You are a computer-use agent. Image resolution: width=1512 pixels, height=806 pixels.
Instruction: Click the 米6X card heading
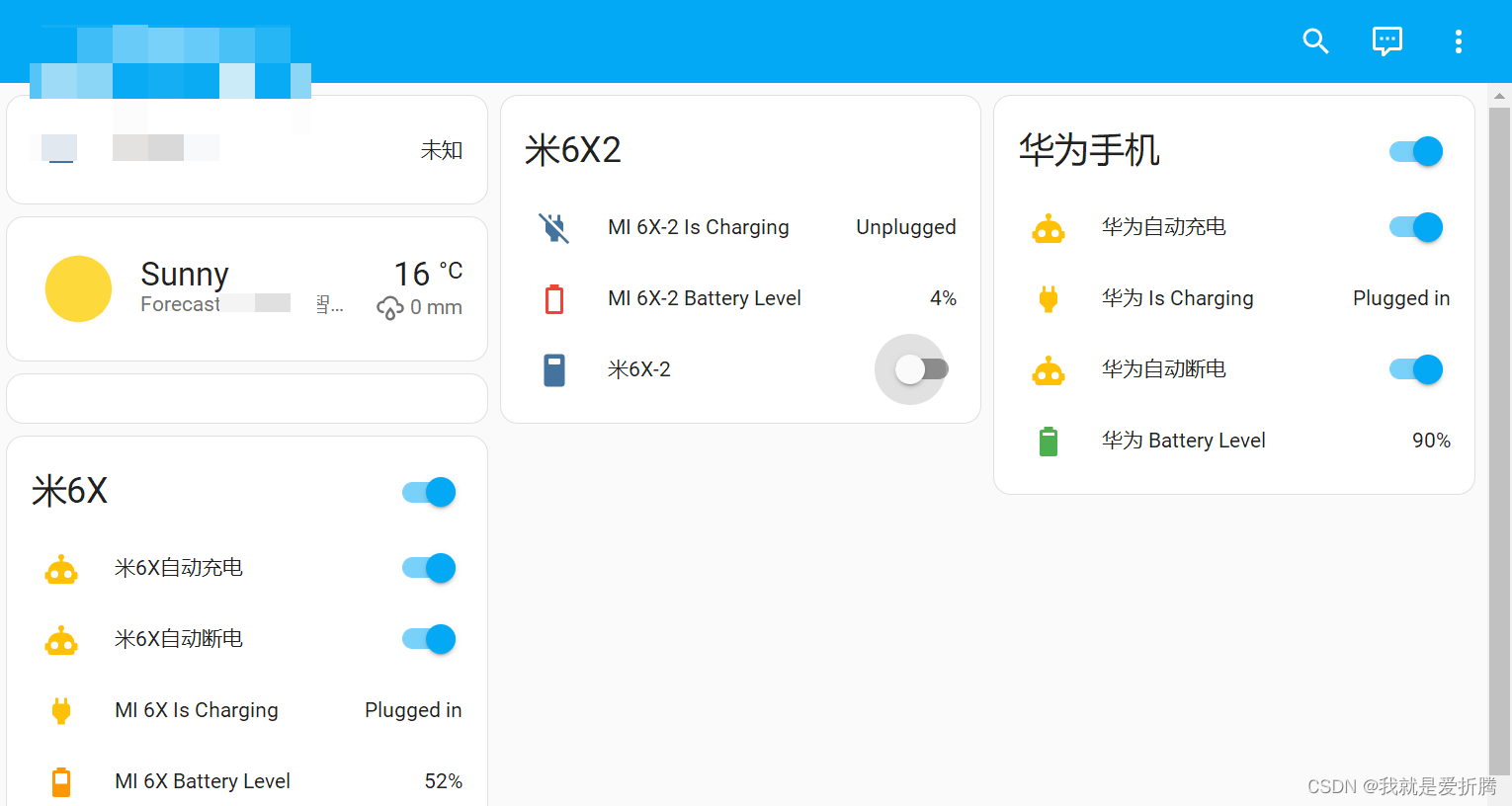coord(69,491)
